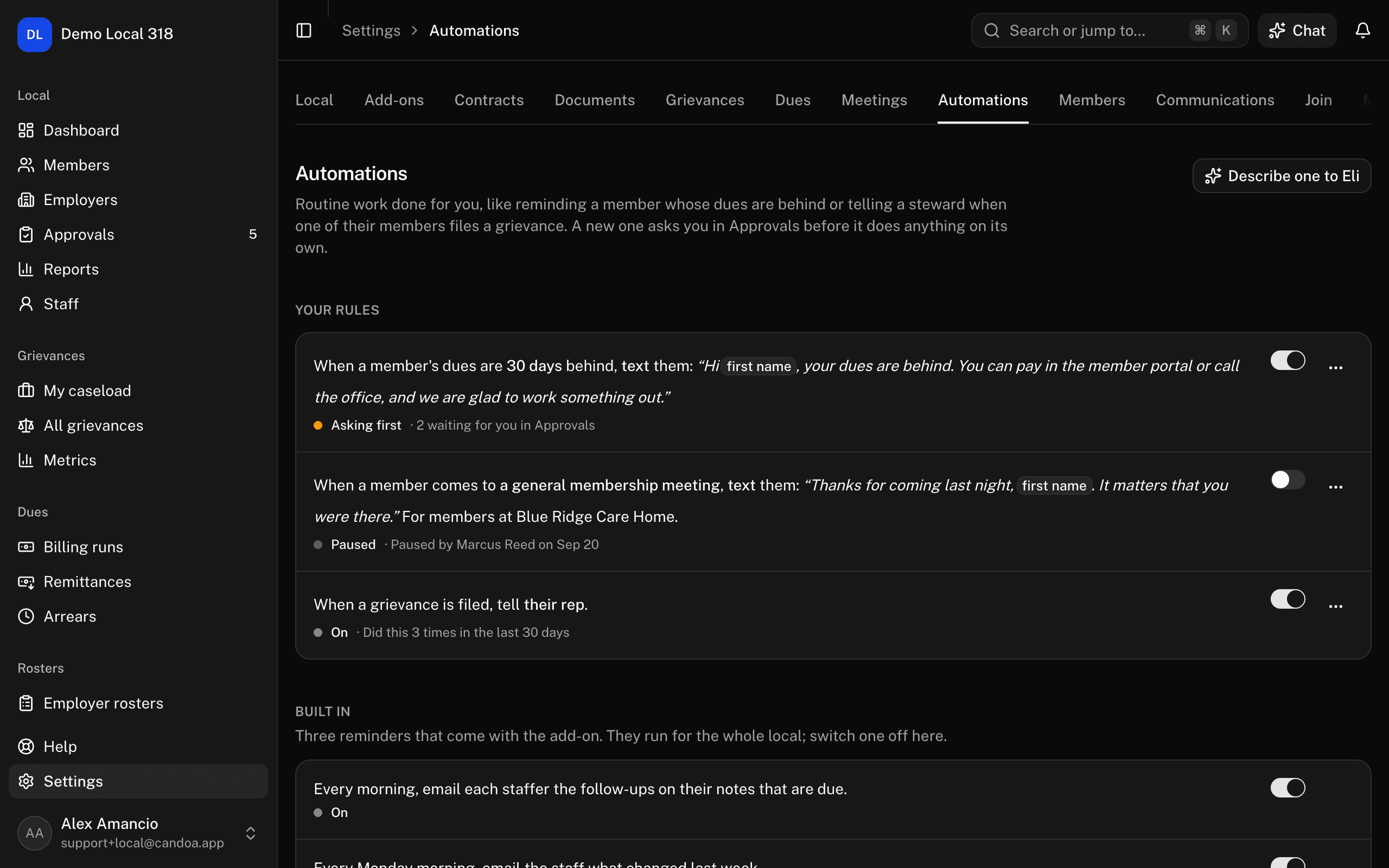The image size is (1389, 868).
Task: Click the Dashboard grid icon
Action: 26,130
